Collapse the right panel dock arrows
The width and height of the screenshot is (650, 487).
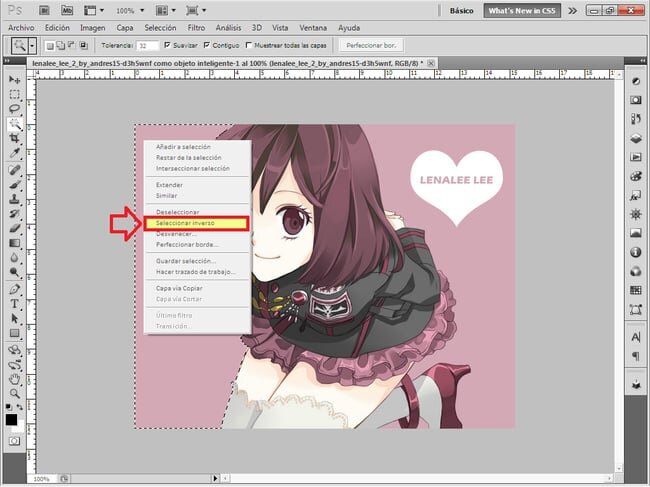[643, 61]
